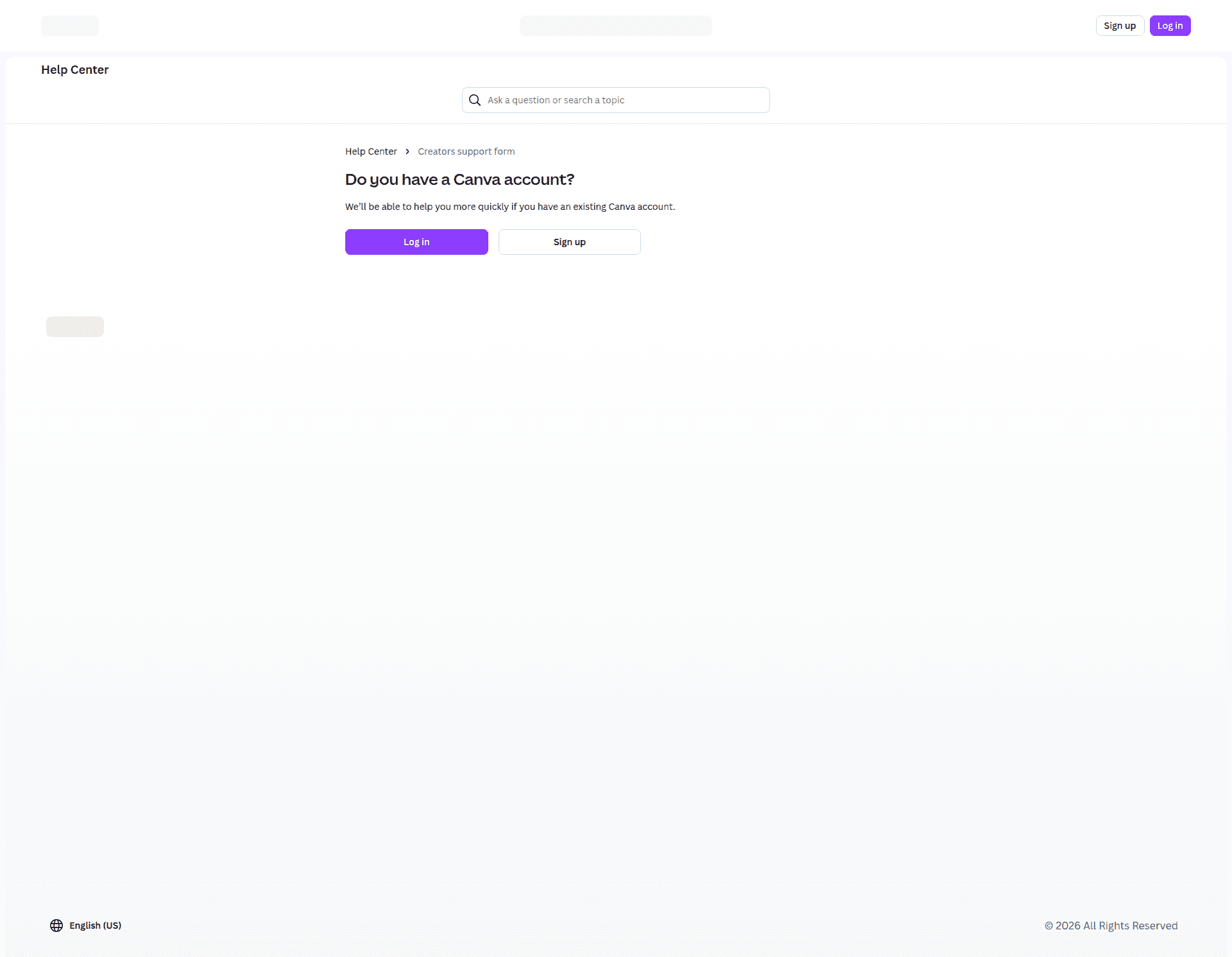Screen dimensions: 1232x957
Task: Click the large Log in button below heading
Action: point(416,242)
